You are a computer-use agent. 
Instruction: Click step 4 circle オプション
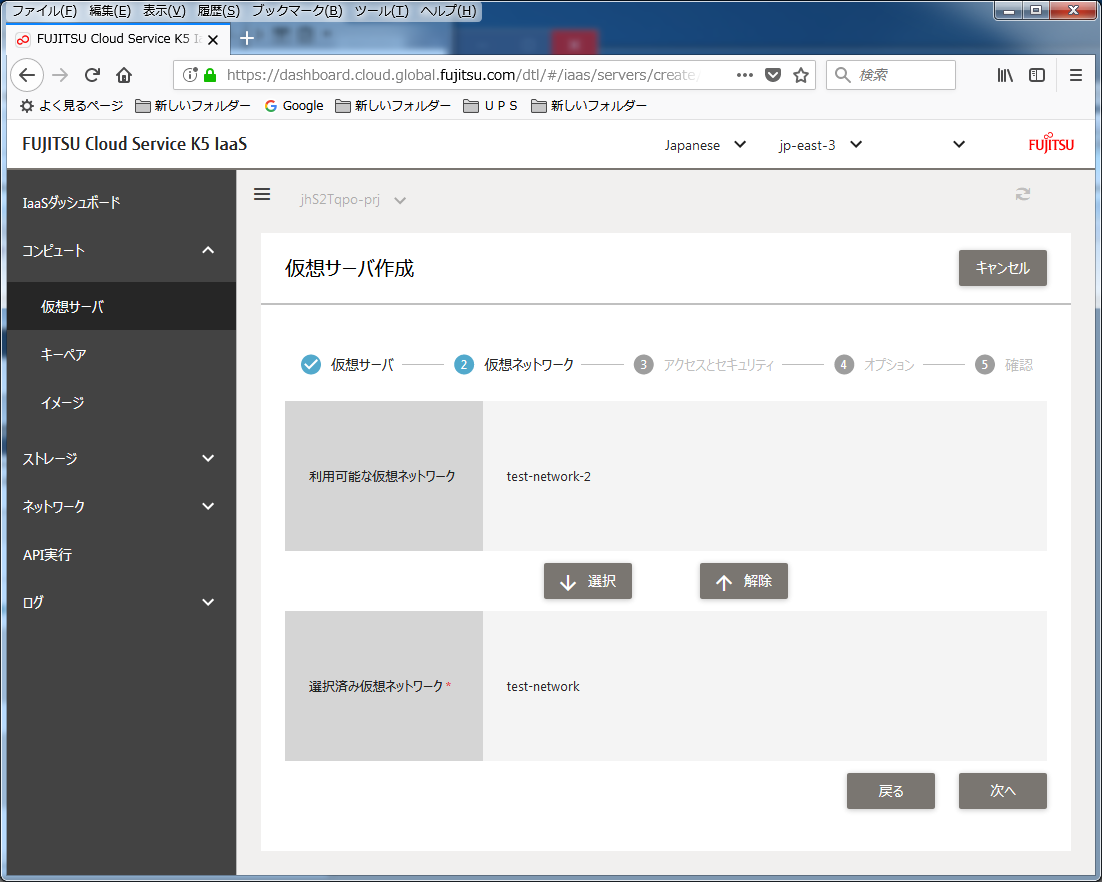(x=843, y=365)
